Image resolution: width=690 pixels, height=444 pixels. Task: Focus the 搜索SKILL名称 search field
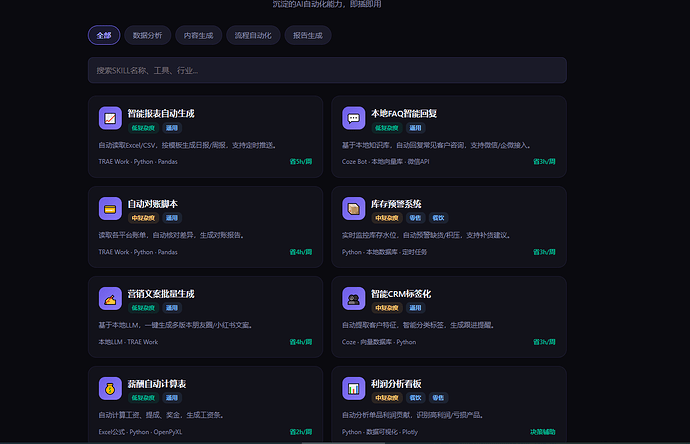coord(327,70)
